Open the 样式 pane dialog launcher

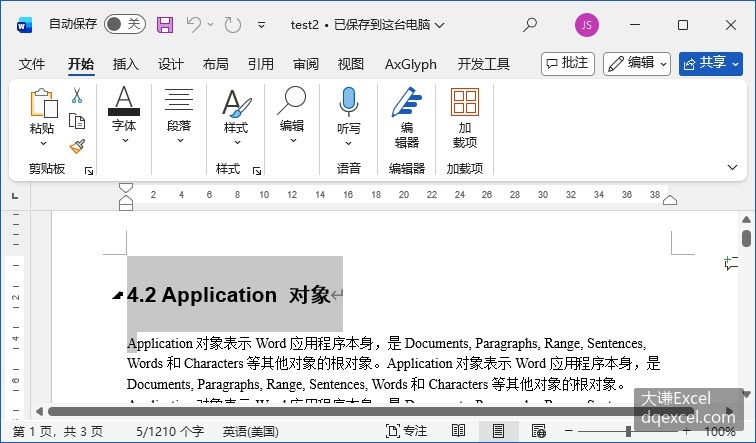tap(257, 171)
